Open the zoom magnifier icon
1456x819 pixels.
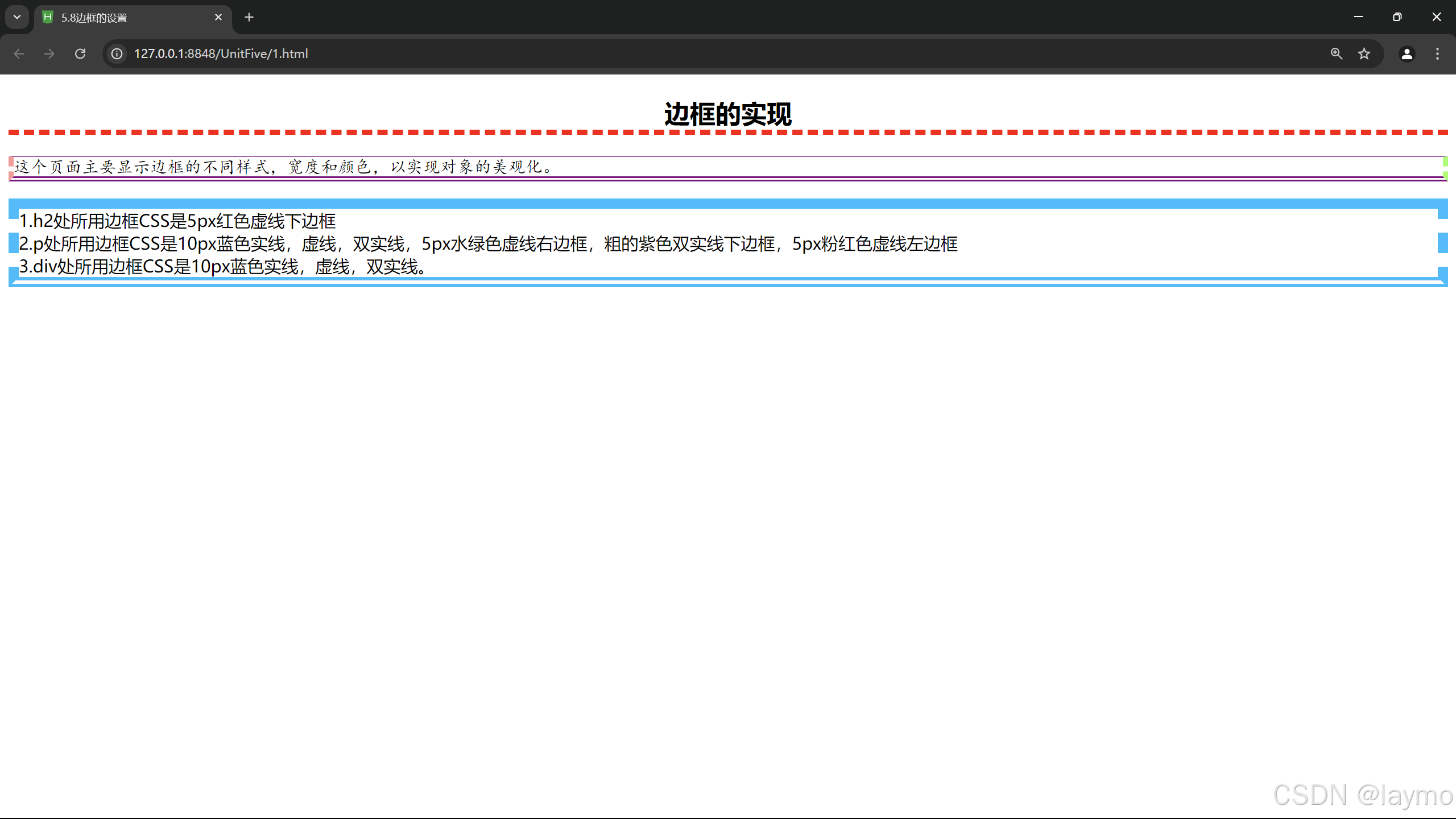[1337, 53]
